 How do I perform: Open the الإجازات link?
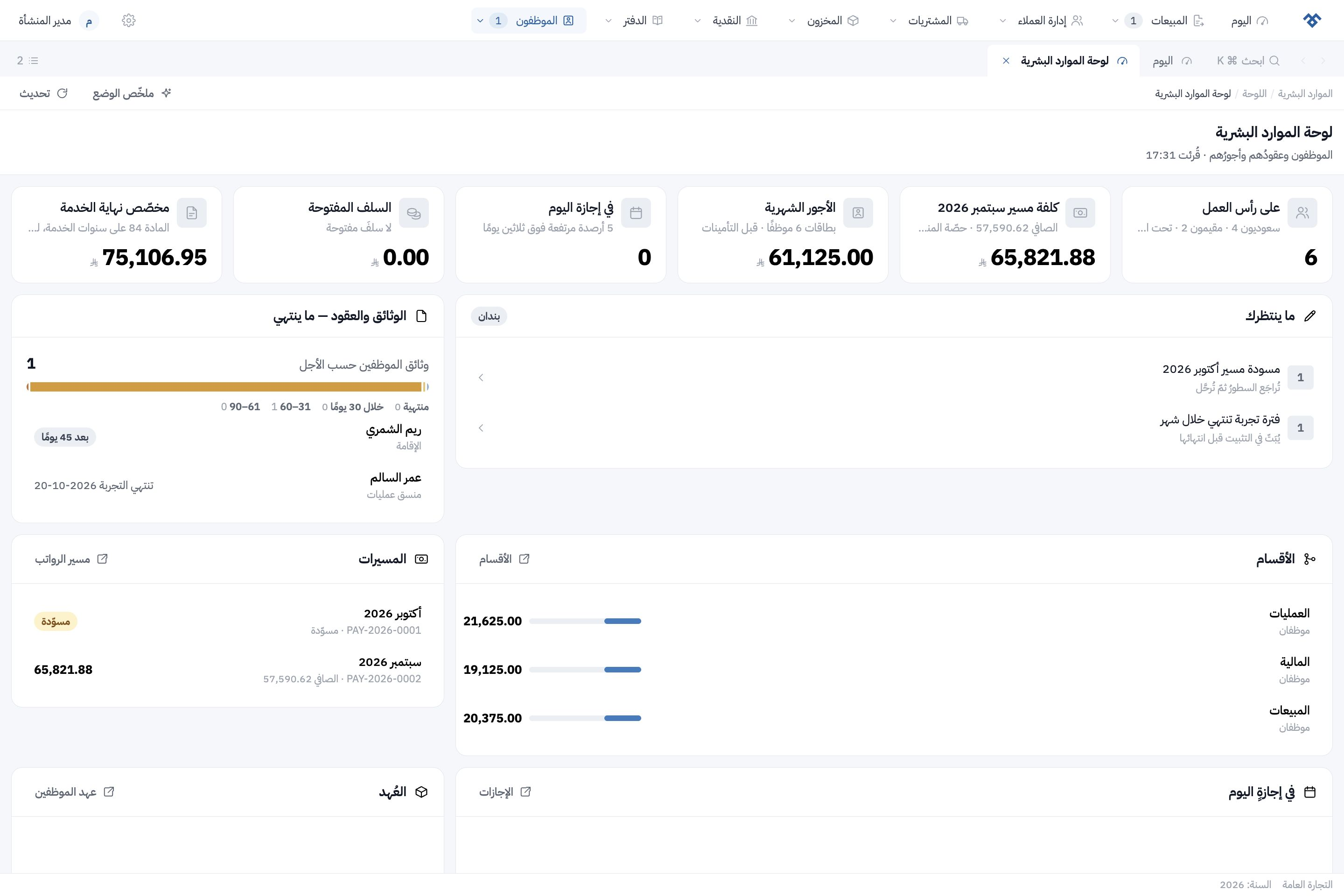click(x=505, y=792)
